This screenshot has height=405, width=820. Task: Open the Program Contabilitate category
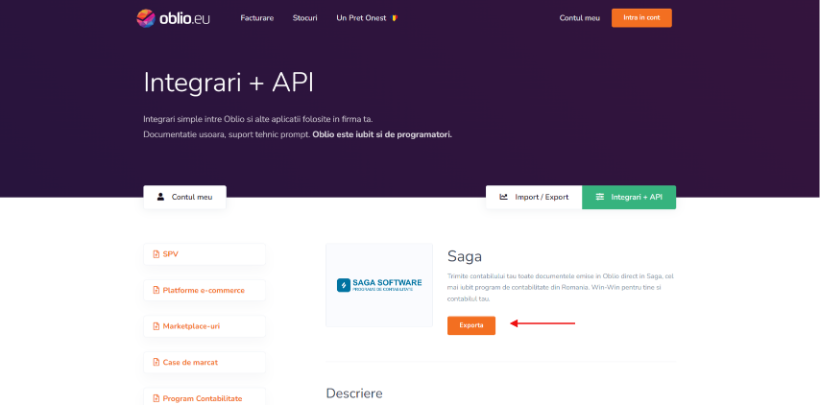click(x=204, y=398)
